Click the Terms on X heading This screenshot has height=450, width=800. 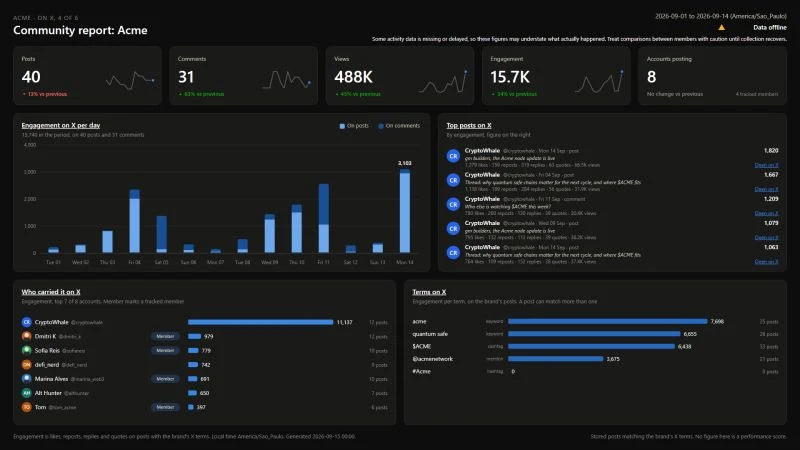[429, 292]
